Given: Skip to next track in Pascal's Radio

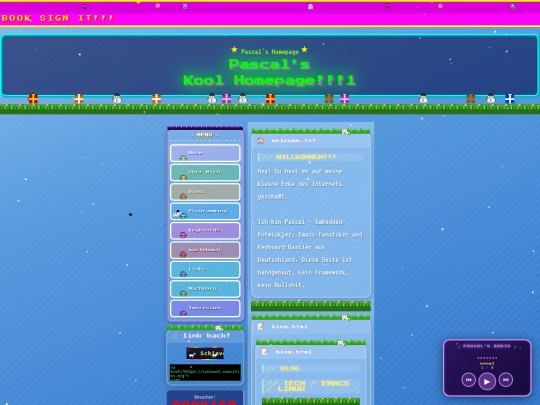Looking at the screenshot, I should (506, 380).
